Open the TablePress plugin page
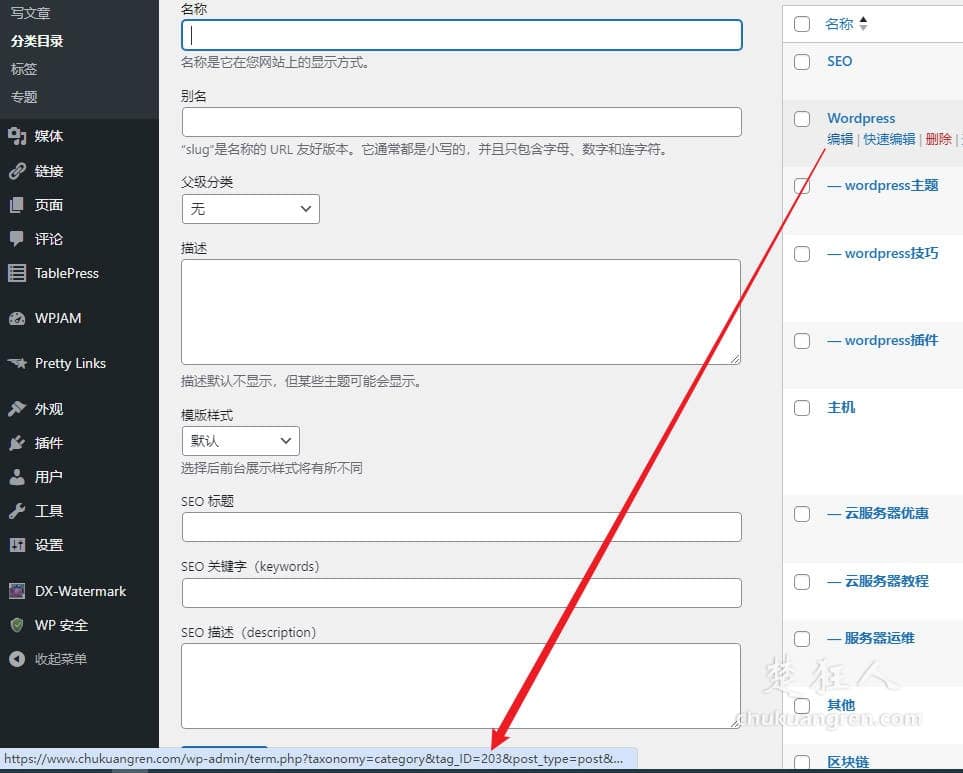963x773 pixels. (x=63, y=273)
